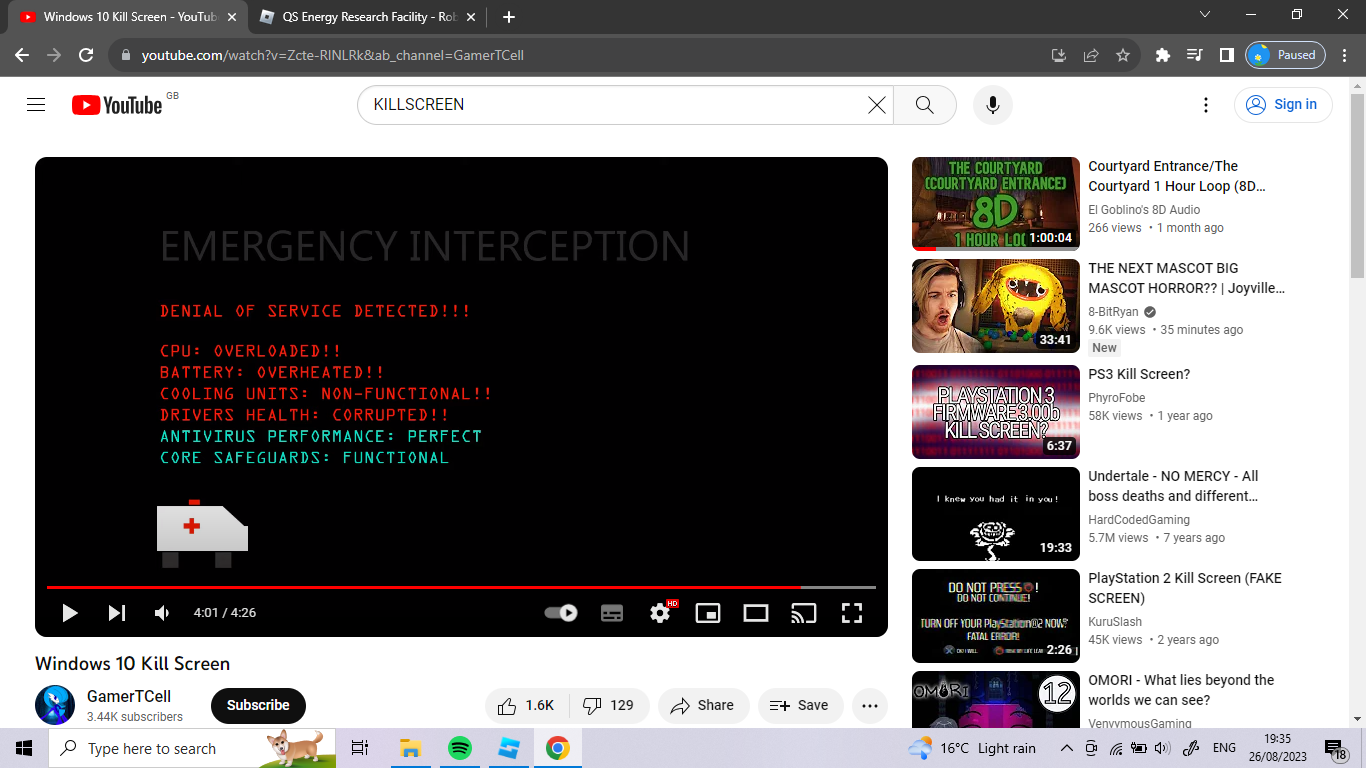
Task: Open the OMORI video title
Action: 1181,690
